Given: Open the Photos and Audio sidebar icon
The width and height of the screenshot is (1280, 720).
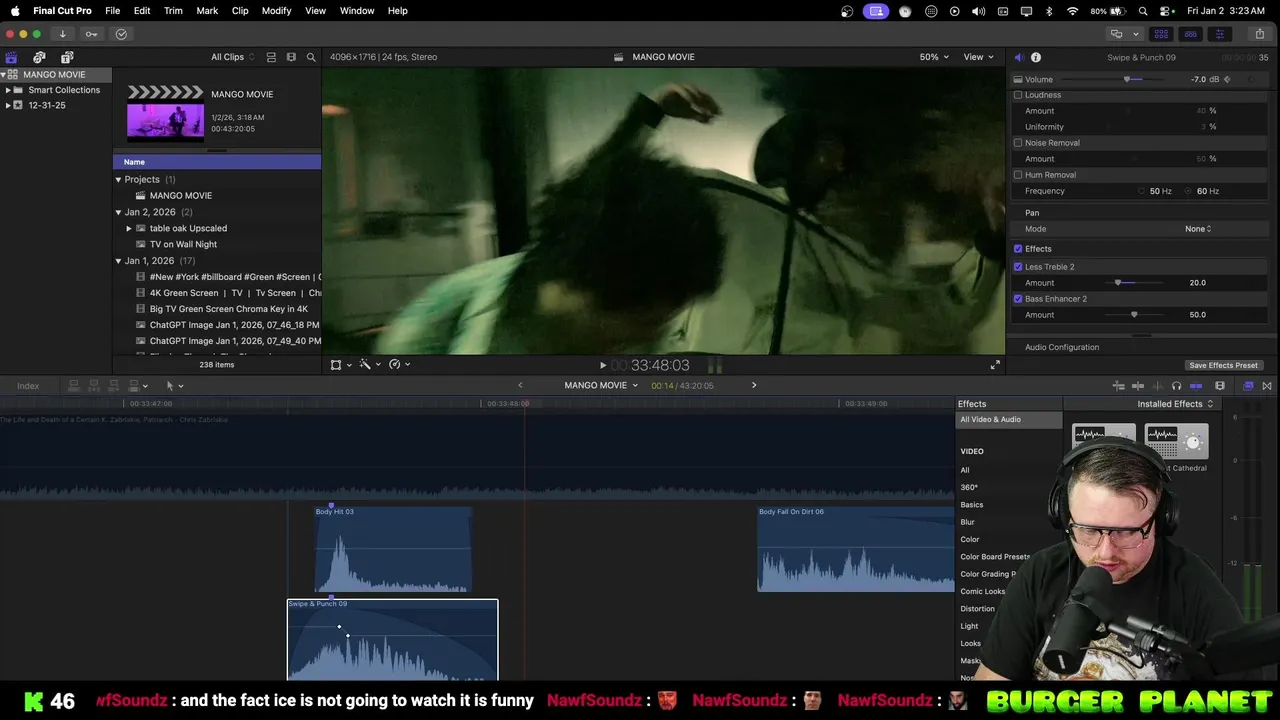Looking at the screenshot, I should pyautogui.click(x=39, y=57).
